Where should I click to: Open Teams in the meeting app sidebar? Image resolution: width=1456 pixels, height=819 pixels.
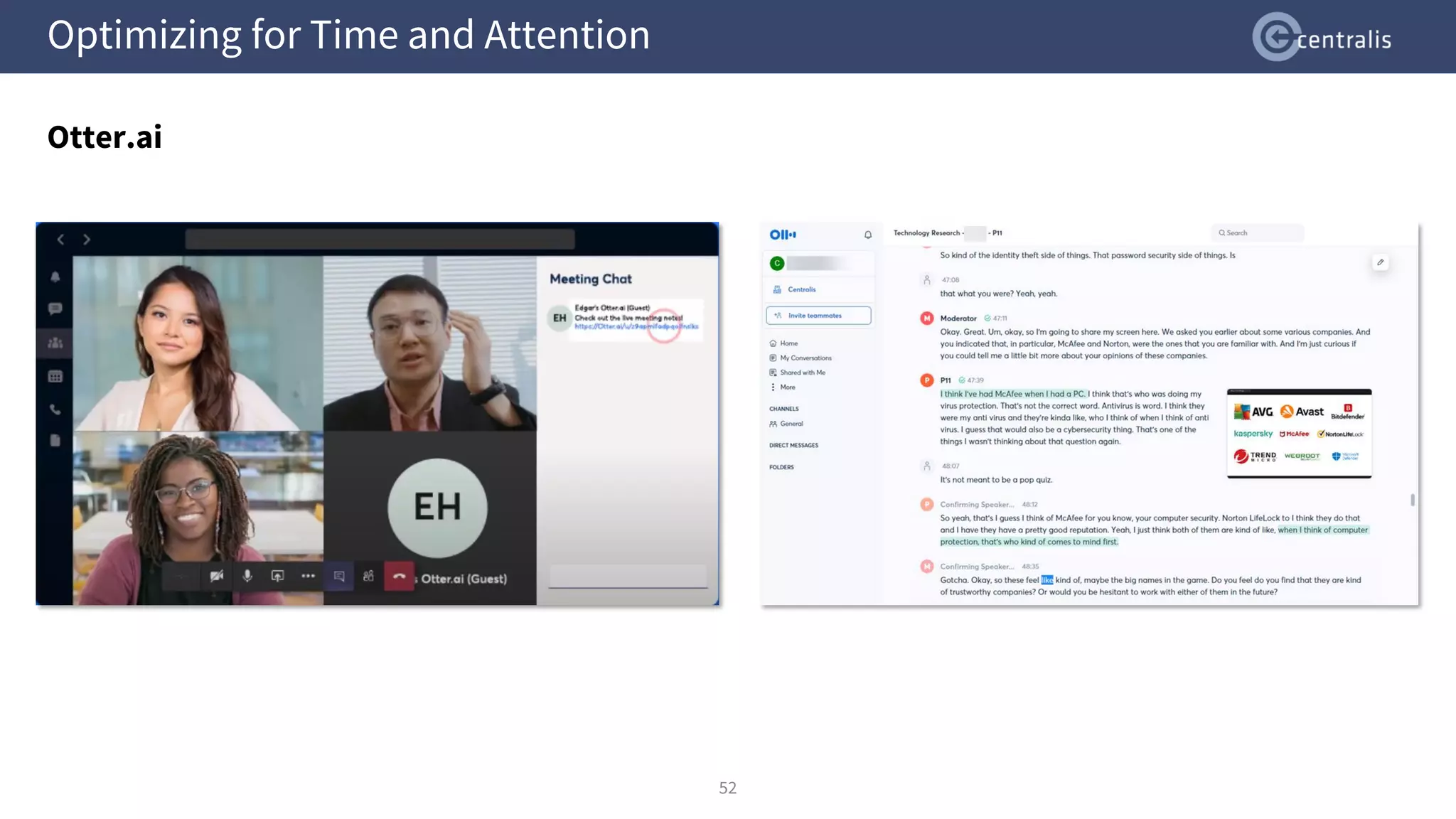click(x=55, y=343)
